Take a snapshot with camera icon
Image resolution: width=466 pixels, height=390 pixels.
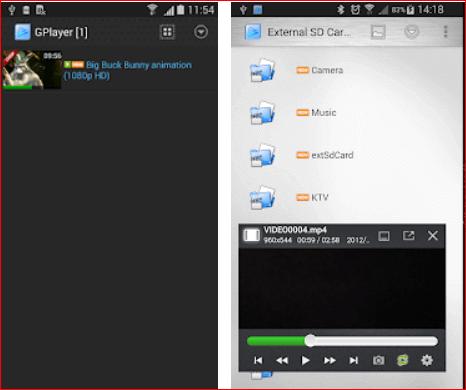[378, 360]
